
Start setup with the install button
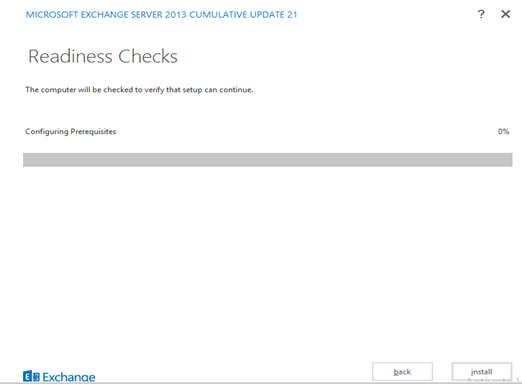(482, 371)
